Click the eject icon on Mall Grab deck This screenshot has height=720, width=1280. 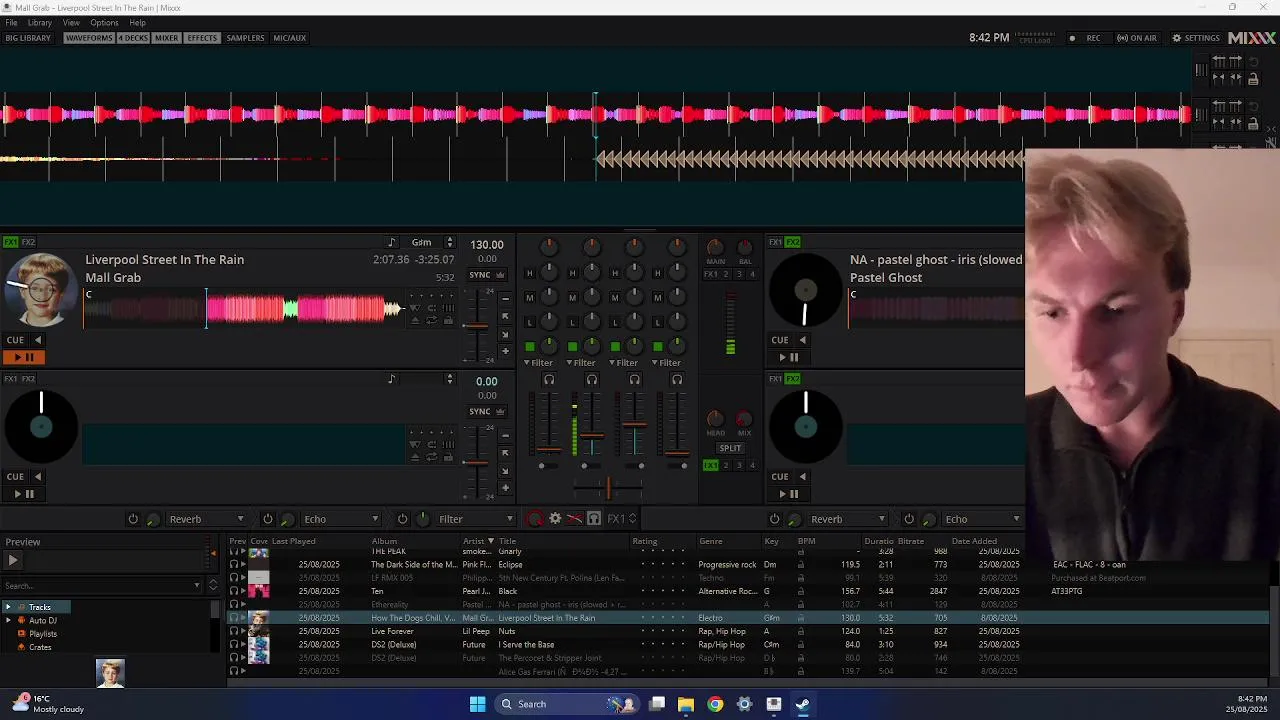point(415,320)
